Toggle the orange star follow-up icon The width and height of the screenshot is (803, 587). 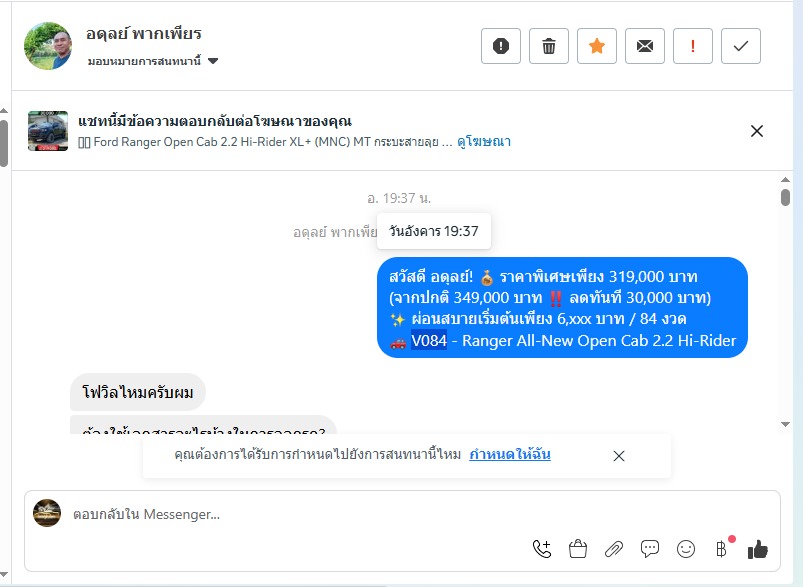coord(597,46)
